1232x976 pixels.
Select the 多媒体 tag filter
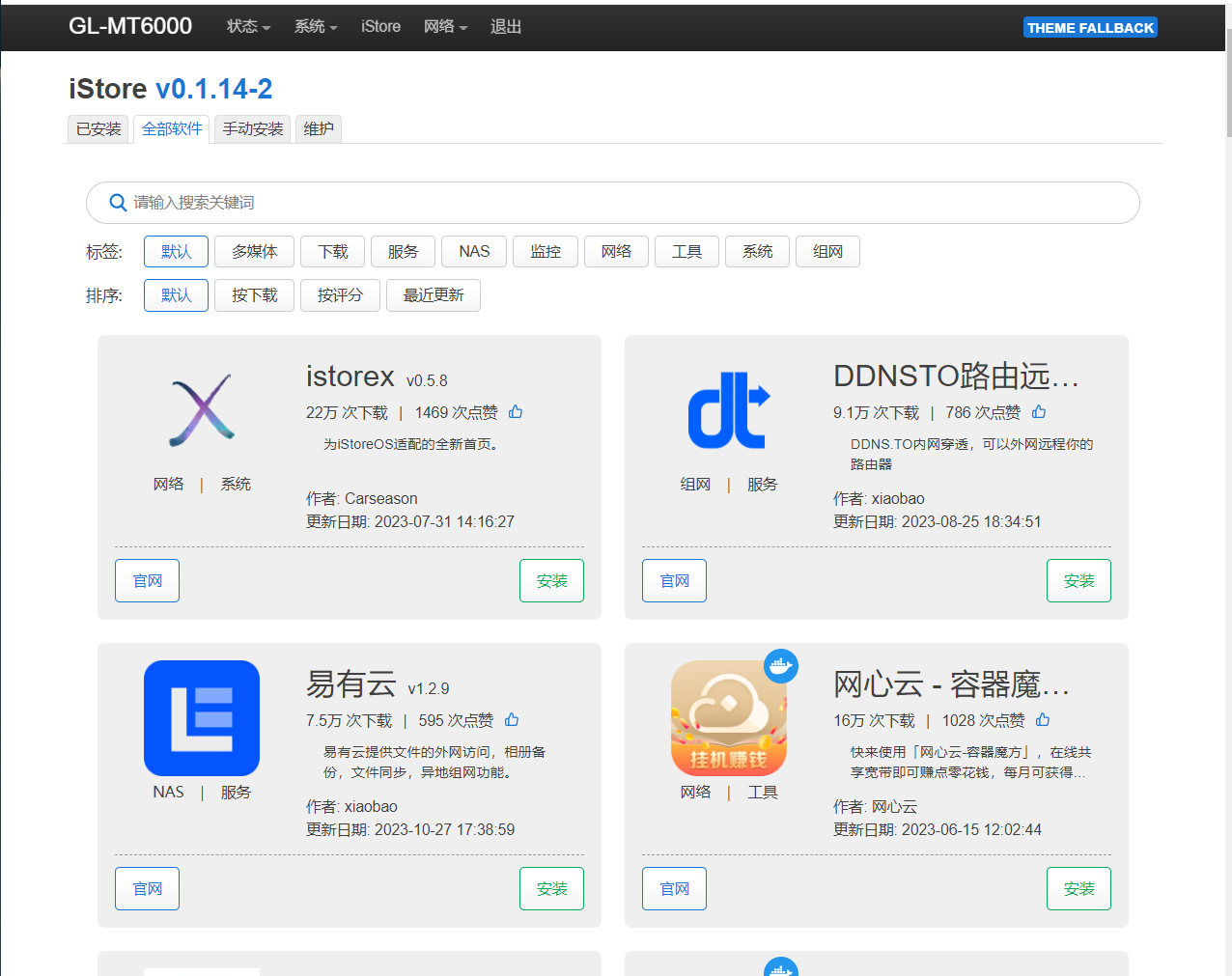point(254,252)
